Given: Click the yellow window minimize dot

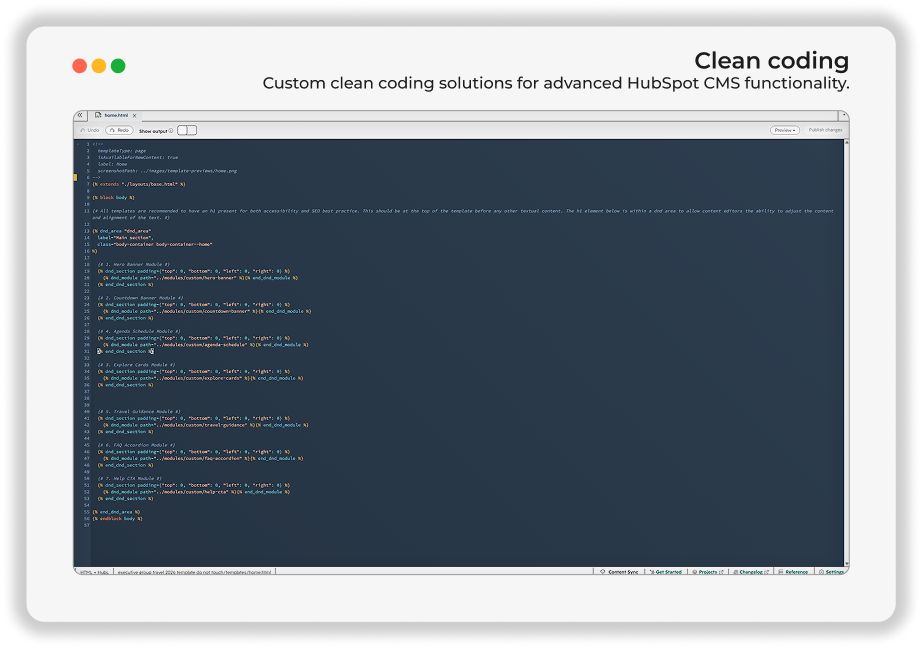Looking at the screenshot, I should 99,66.
